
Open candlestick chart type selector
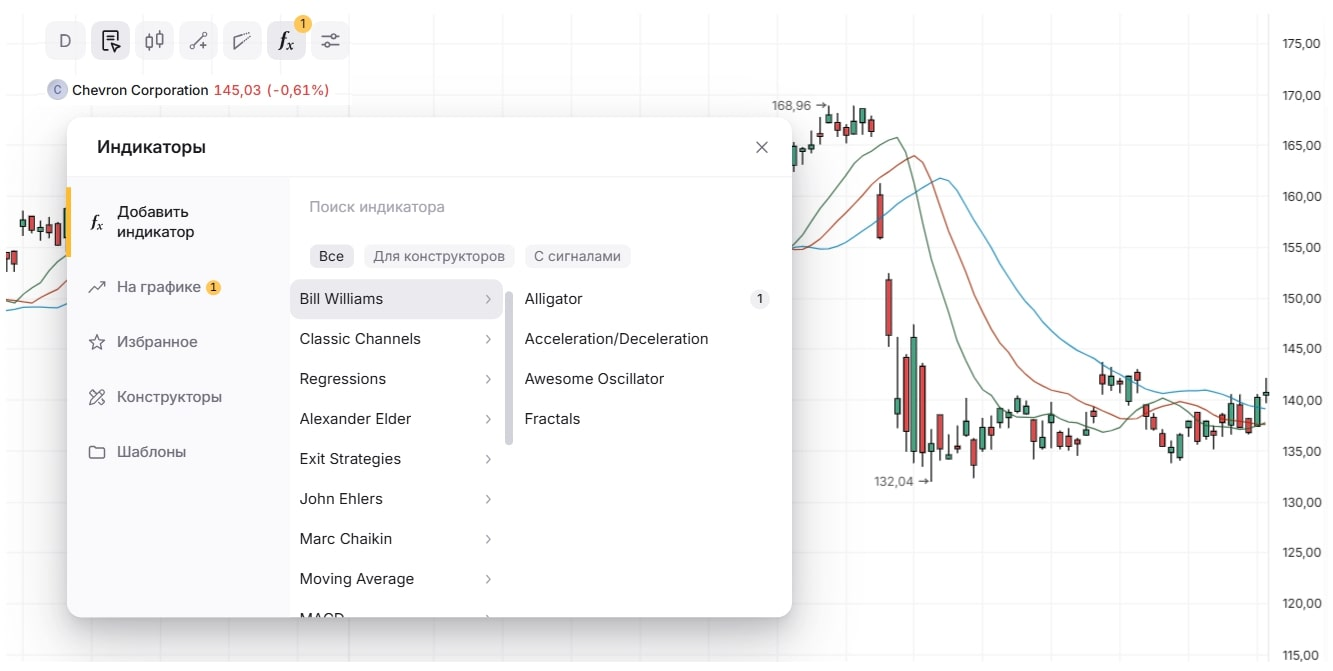tap(154, 41)
